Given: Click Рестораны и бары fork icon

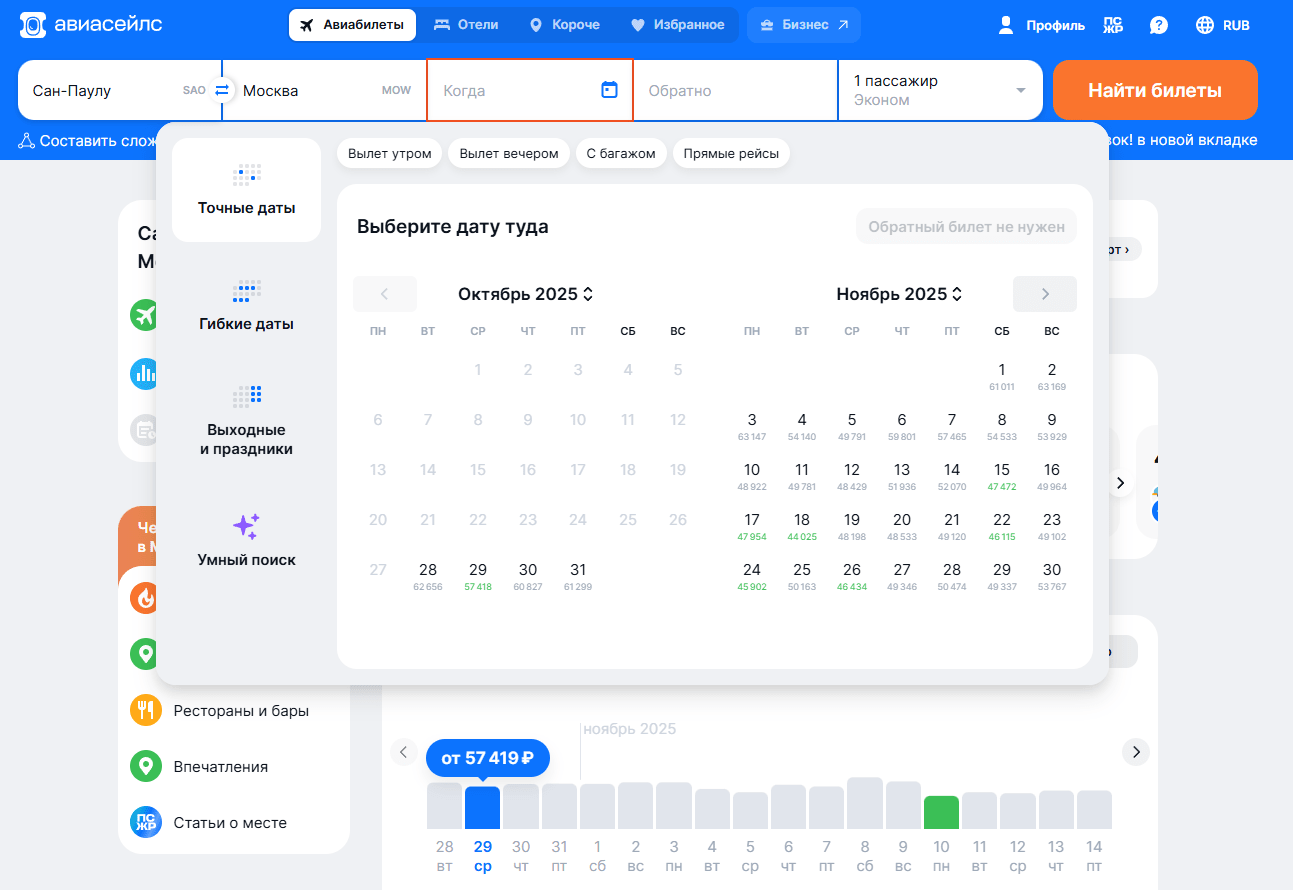Looking at the screenshot, I should 146,710.
